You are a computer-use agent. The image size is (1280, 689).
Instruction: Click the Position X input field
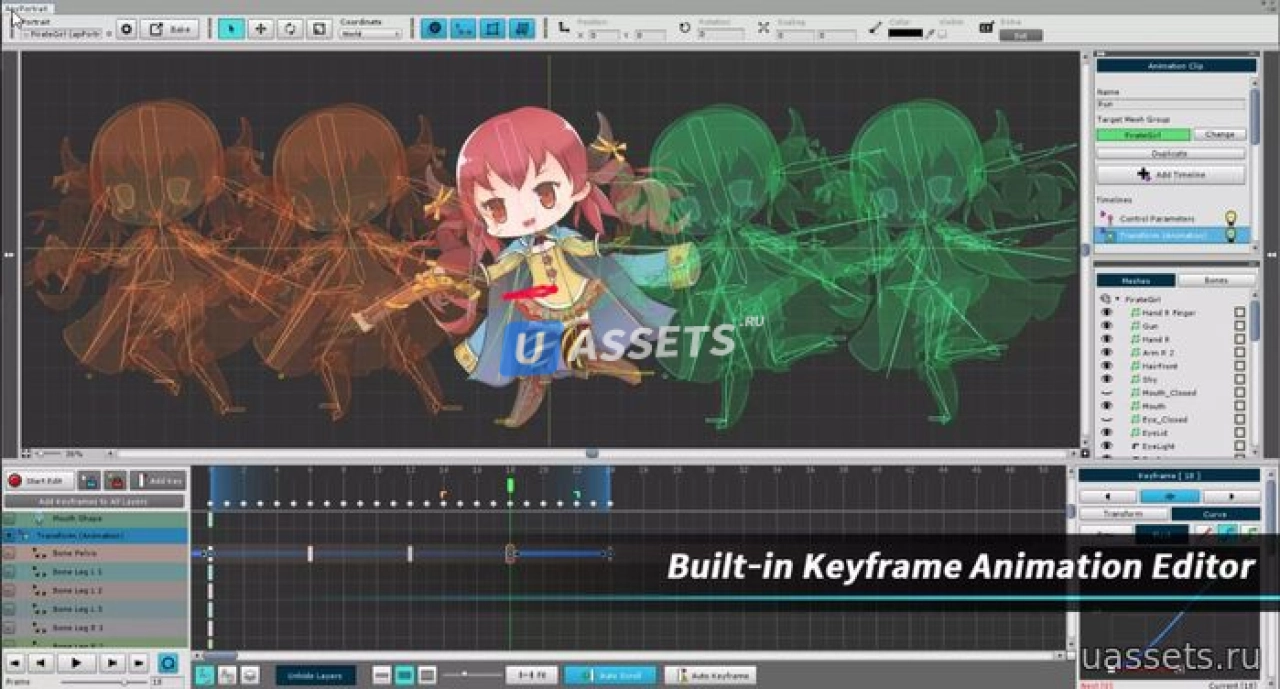pyautogui.click(x=604, y=35)
